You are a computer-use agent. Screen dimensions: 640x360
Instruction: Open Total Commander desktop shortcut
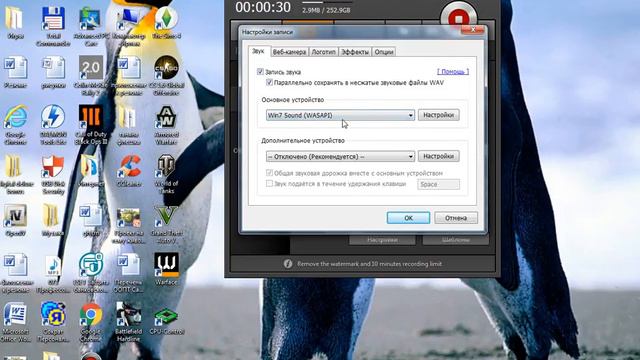53,26
